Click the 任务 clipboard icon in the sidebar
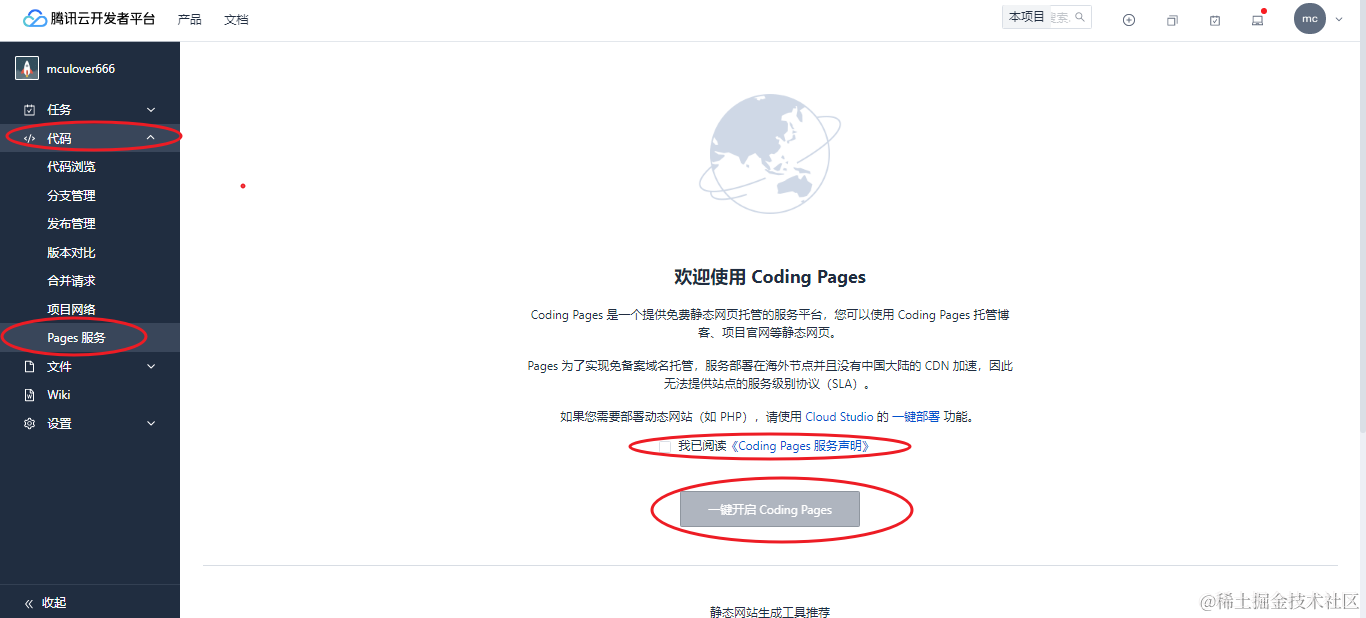Screen dimensions: 1366x618 [30, 110]
